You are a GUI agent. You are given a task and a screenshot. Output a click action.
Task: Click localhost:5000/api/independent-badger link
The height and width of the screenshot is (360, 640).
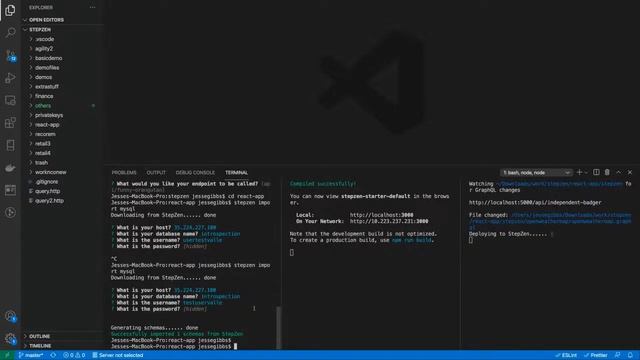(x=535, y=202)
